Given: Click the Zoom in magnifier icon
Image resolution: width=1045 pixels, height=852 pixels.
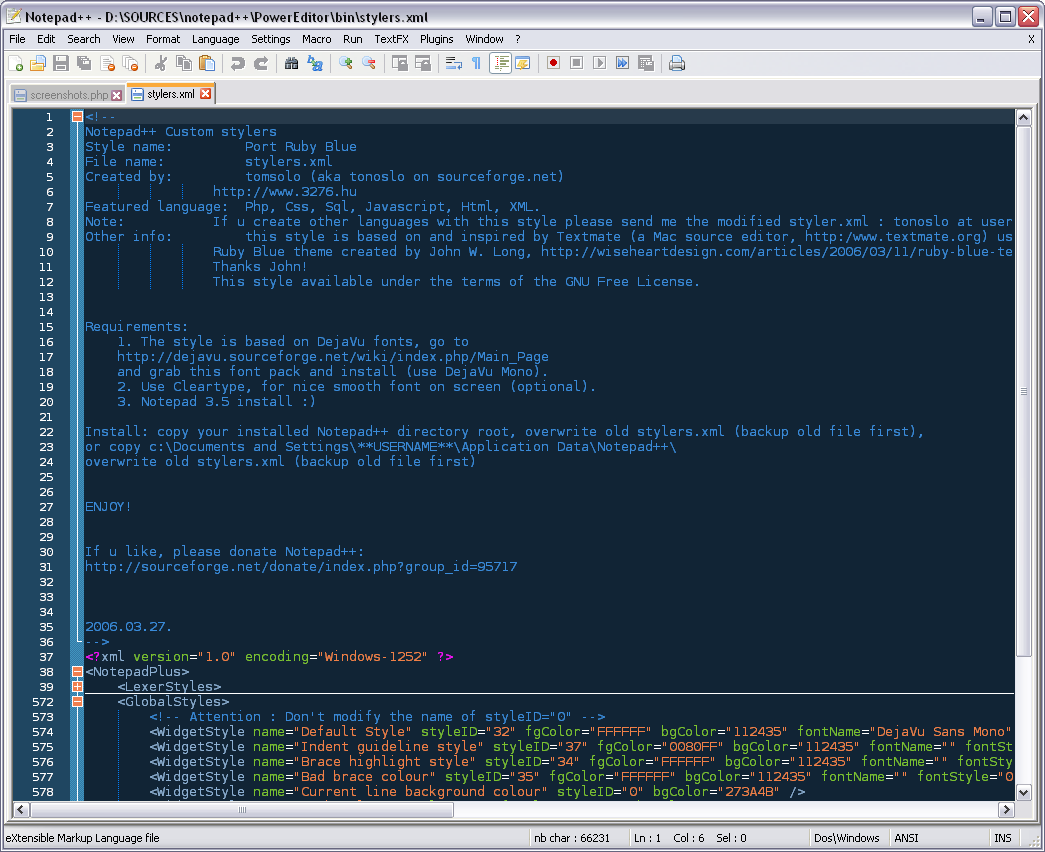Looking at the screenshot, I should tap(346, 63).
